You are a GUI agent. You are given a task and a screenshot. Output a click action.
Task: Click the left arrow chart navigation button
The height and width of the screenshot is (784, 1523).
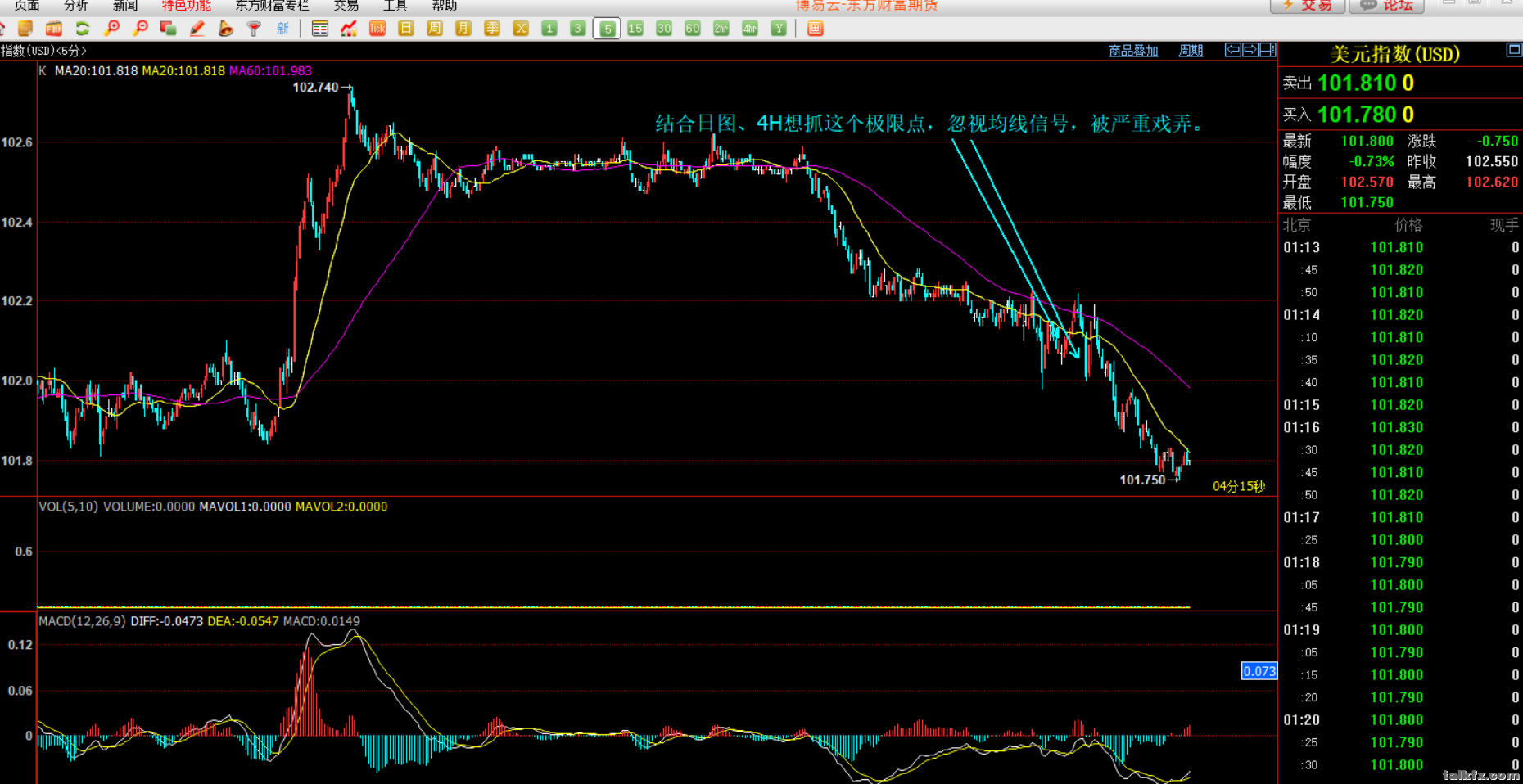1232,50
